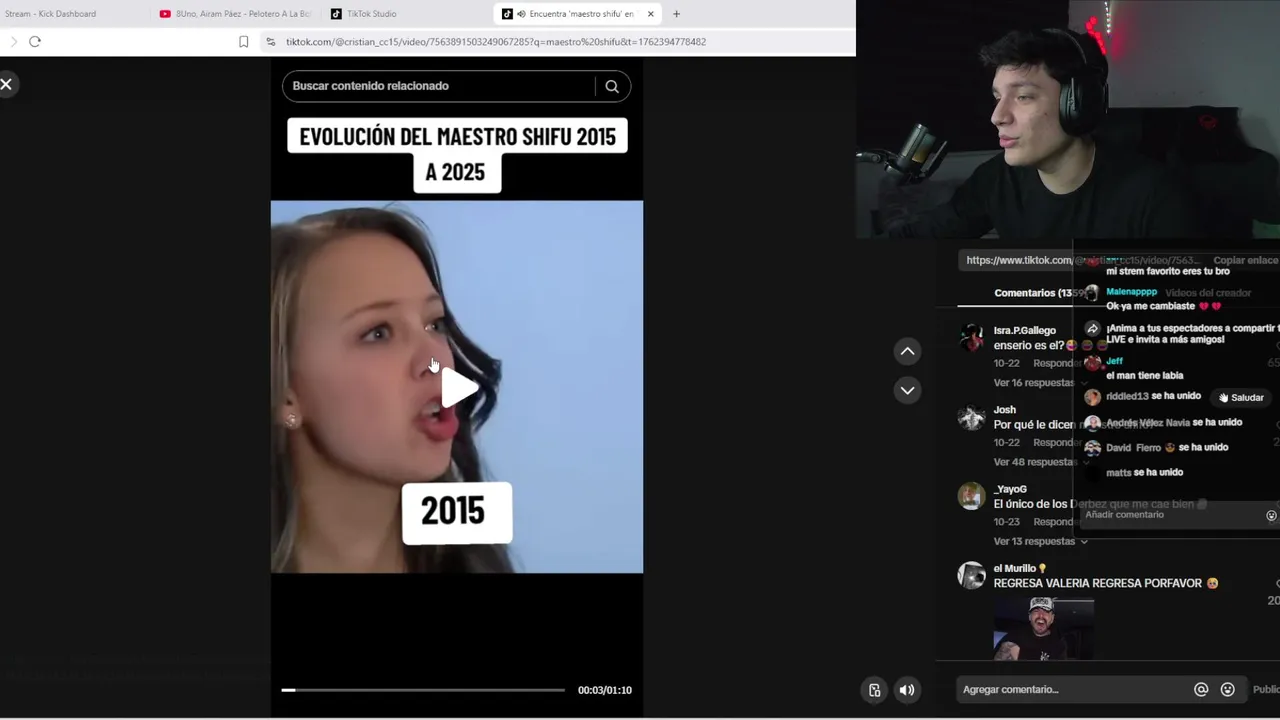The image size is (1280, 720).
Task: Open Isra.P.Gallego's profile avatar
Action: (971, 337)
